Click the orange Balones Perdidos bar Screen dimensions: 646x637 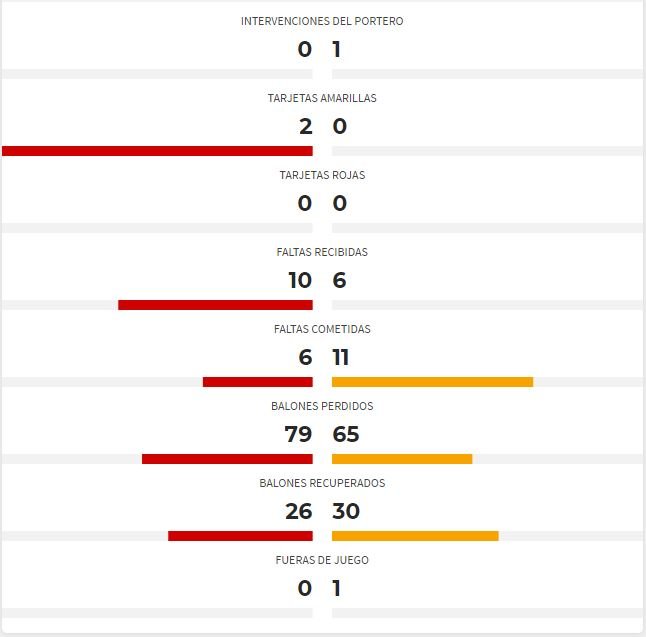pos(402,459)
